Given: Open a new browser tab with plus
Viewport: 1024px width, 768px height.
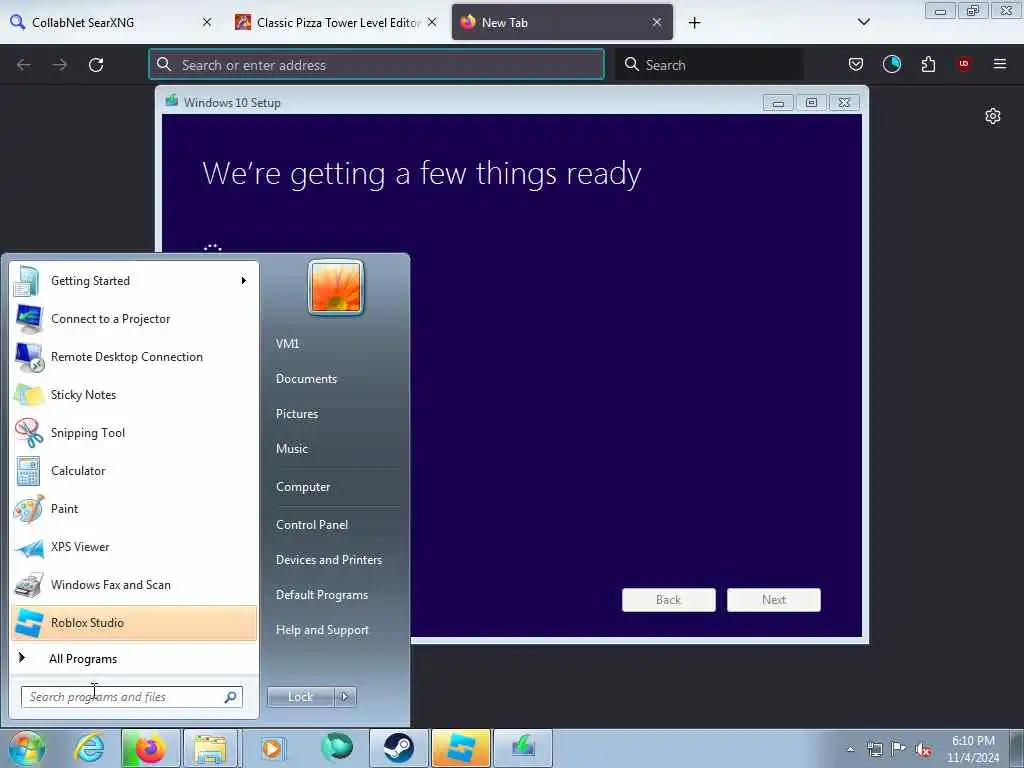Looking at the screenshot, I should click(x=694, y=23).
